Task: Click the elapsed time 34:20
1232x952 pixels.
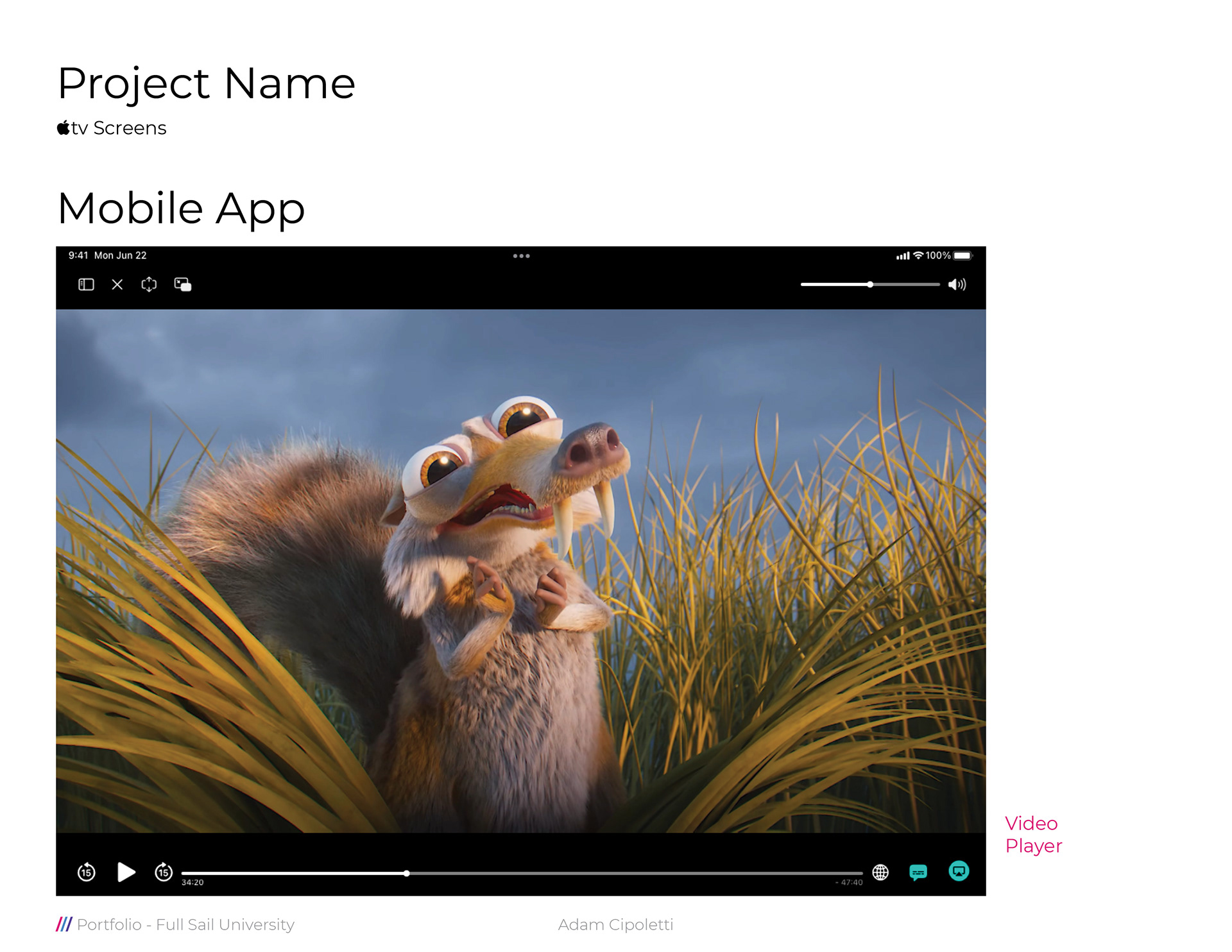Action: (x=193, y=883)
